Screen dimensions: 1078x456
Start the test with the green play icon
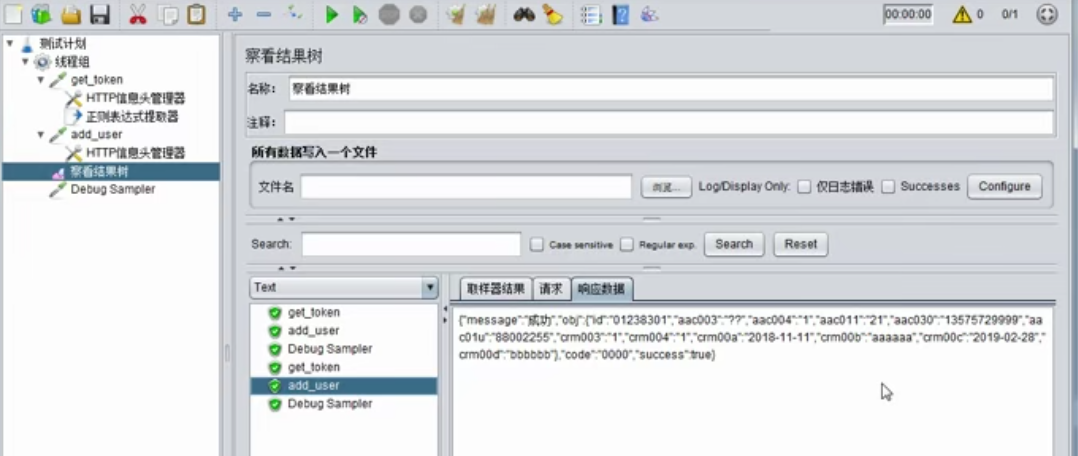pyautogui.click(x=332, y=14)
